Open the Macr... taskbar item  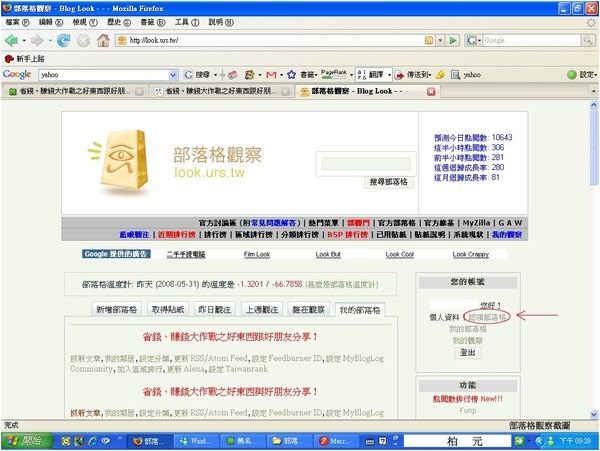pyautogui.click(x=336, y=441)
